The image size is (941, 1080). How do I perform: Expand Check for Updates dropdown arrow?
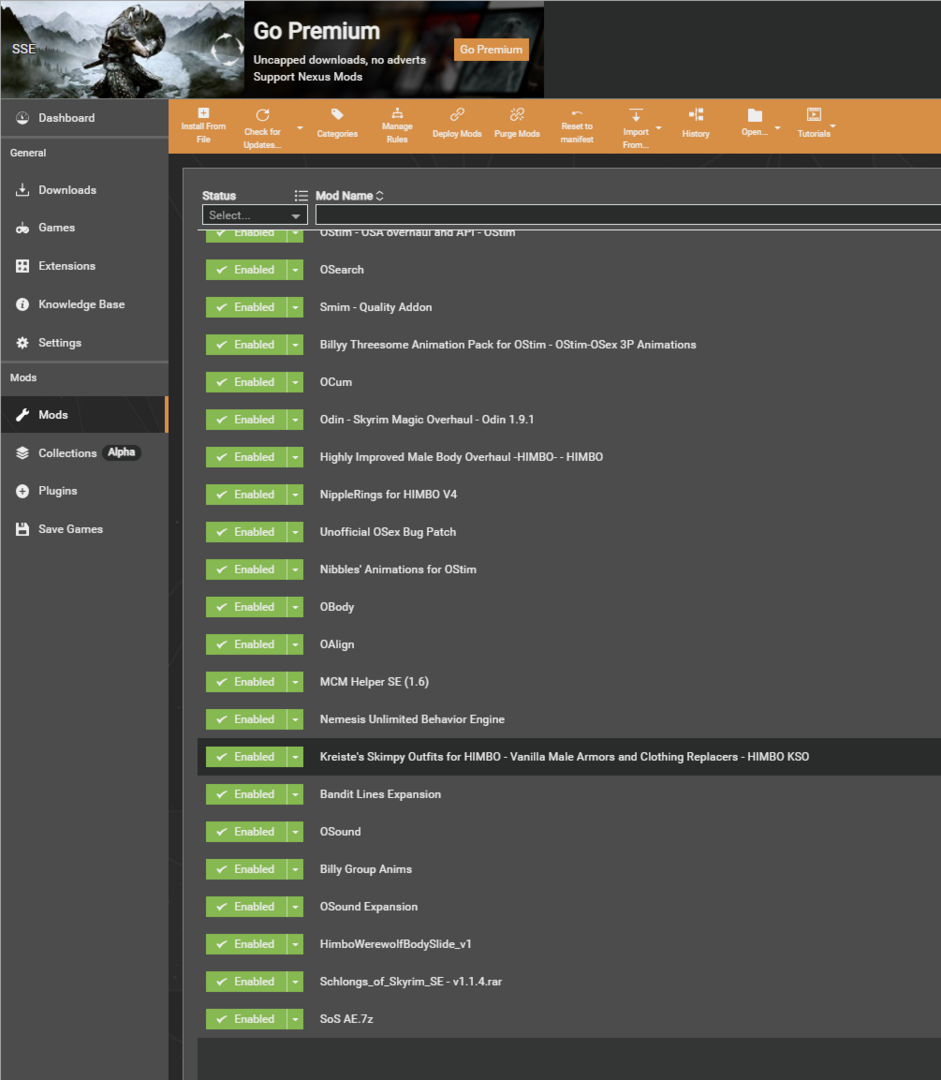pos(300,128)
